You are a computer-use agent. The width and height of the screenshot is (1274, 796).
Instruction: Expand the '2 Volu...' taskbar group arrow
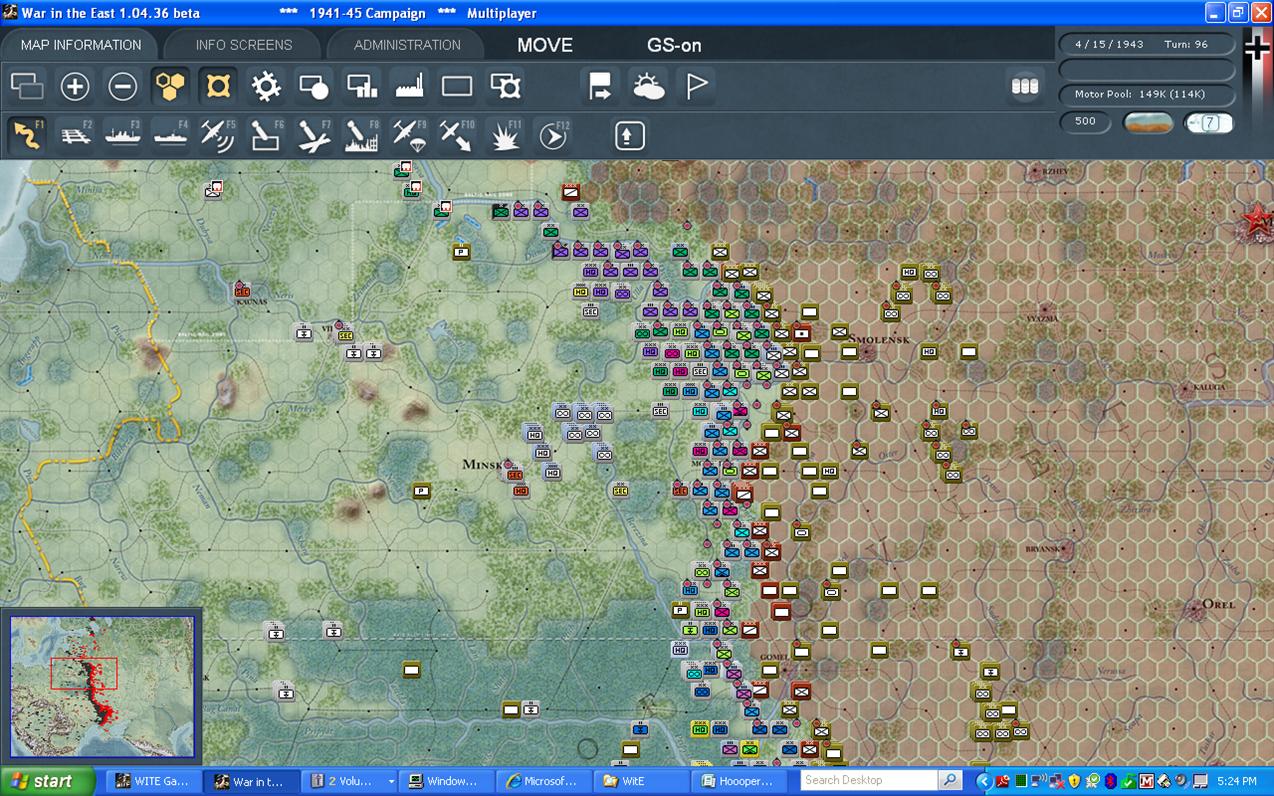391,781
